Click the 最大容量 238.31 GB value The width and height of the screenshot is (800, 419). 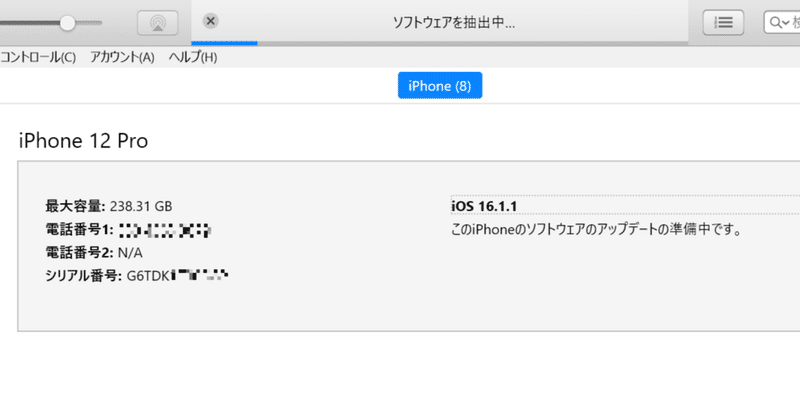[141, 206]
